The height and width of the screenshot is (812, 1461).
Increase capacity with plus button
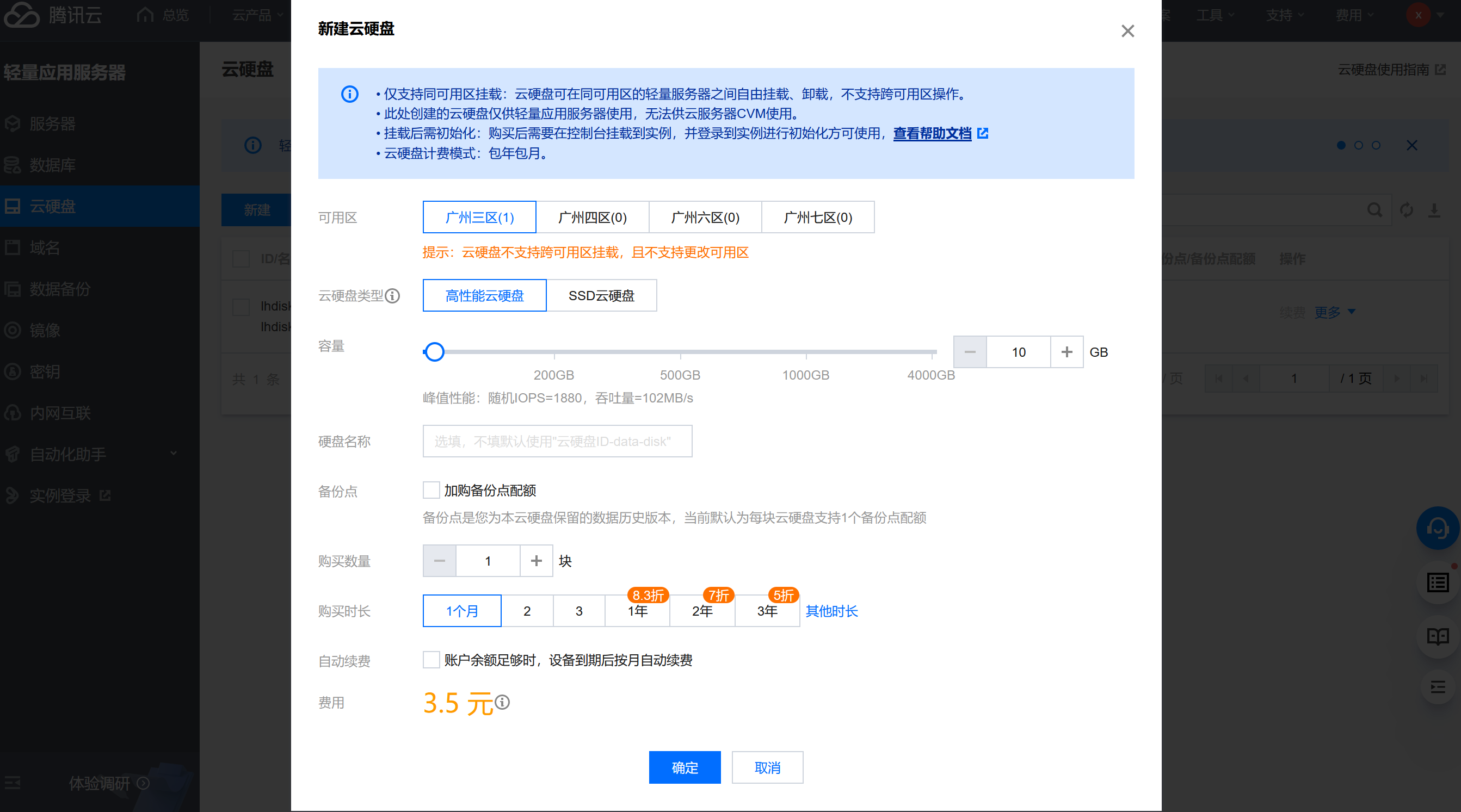1067,352
